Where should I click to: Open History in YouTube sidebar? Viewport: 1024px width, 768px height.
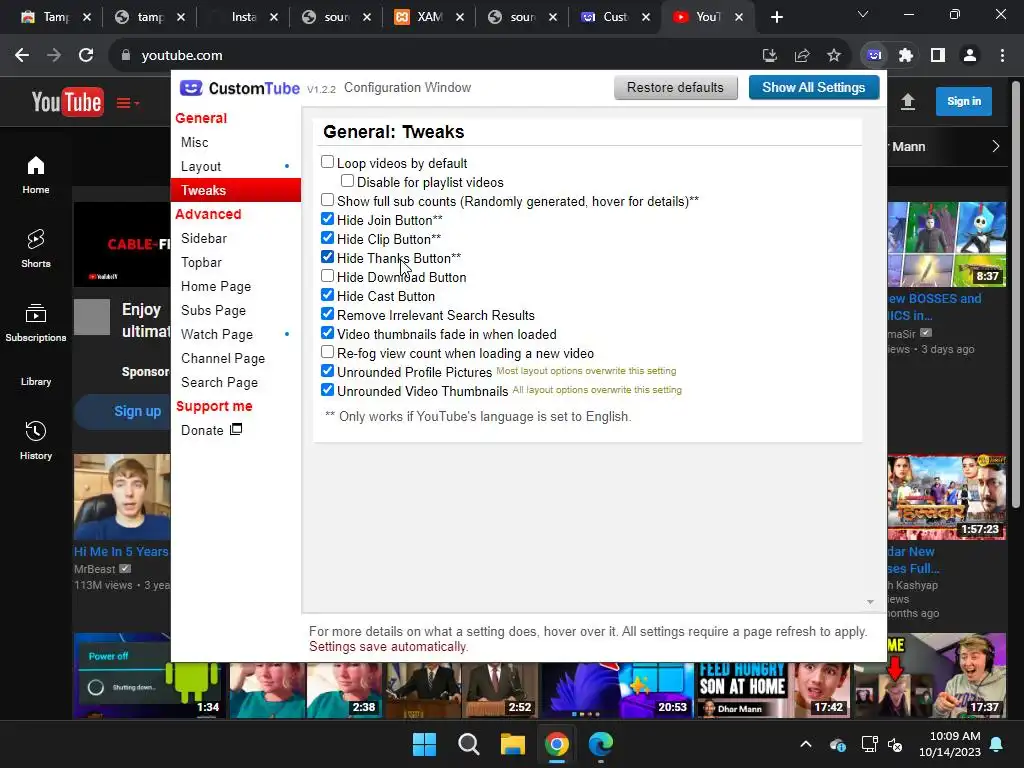point(36,440)
